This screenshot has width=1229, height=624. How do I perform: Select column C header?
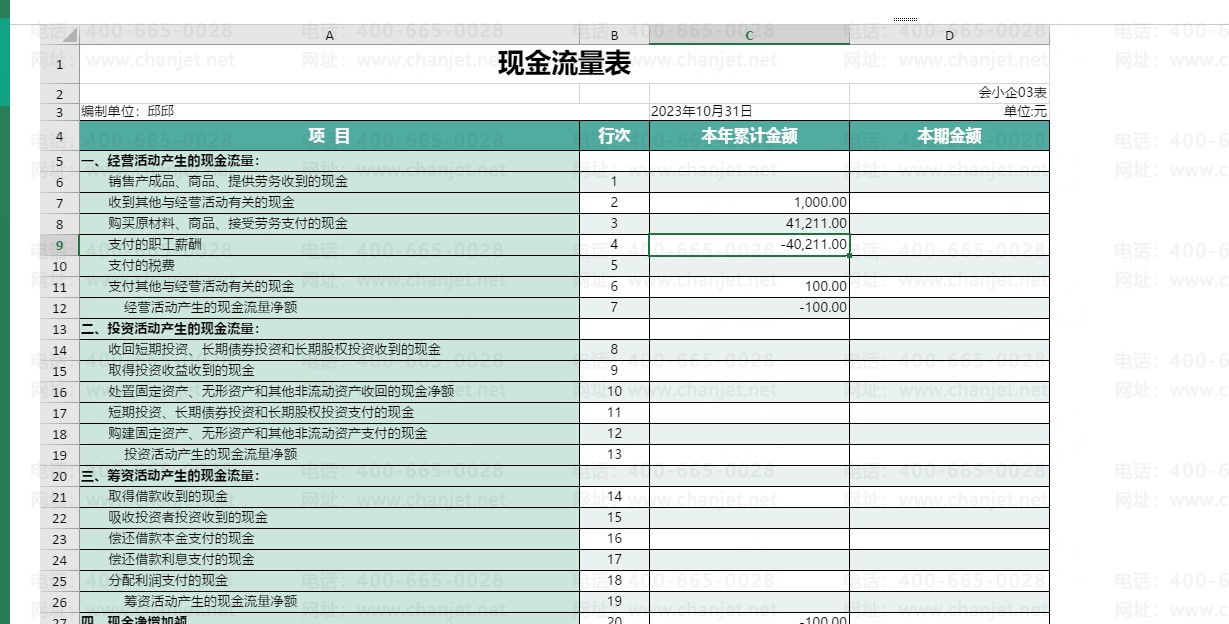click(749, 35)
